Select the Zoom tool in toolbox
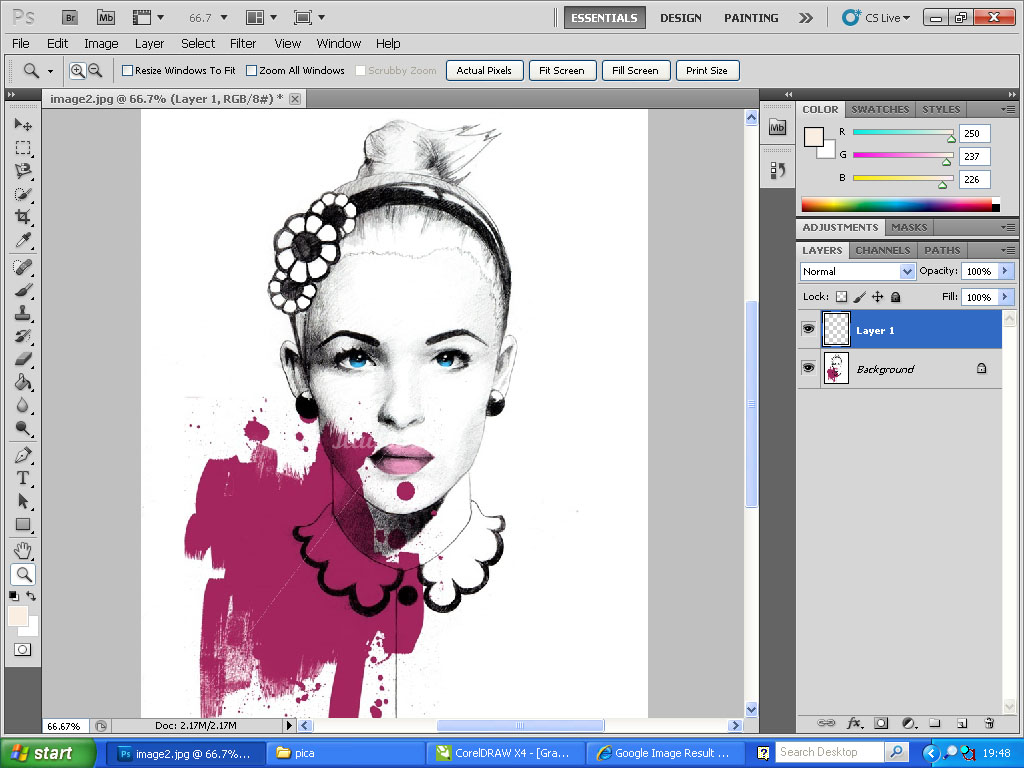 (24, 575)
